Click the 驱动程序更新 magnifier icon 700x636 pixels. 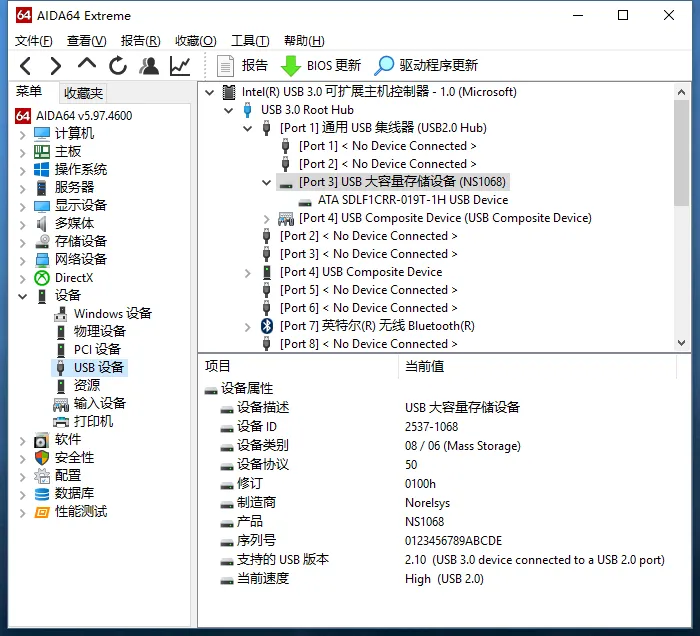point(384,66)
